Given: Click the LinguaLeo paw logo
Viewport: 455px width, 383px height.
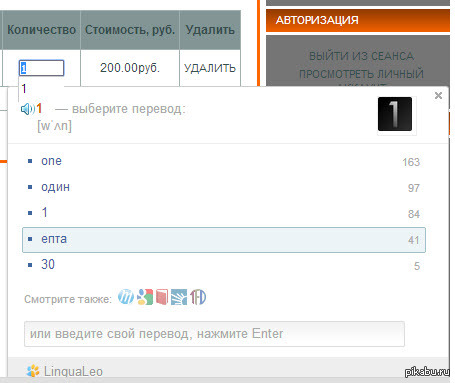Looking at the screenshot, I should click(x=33, y=371).
